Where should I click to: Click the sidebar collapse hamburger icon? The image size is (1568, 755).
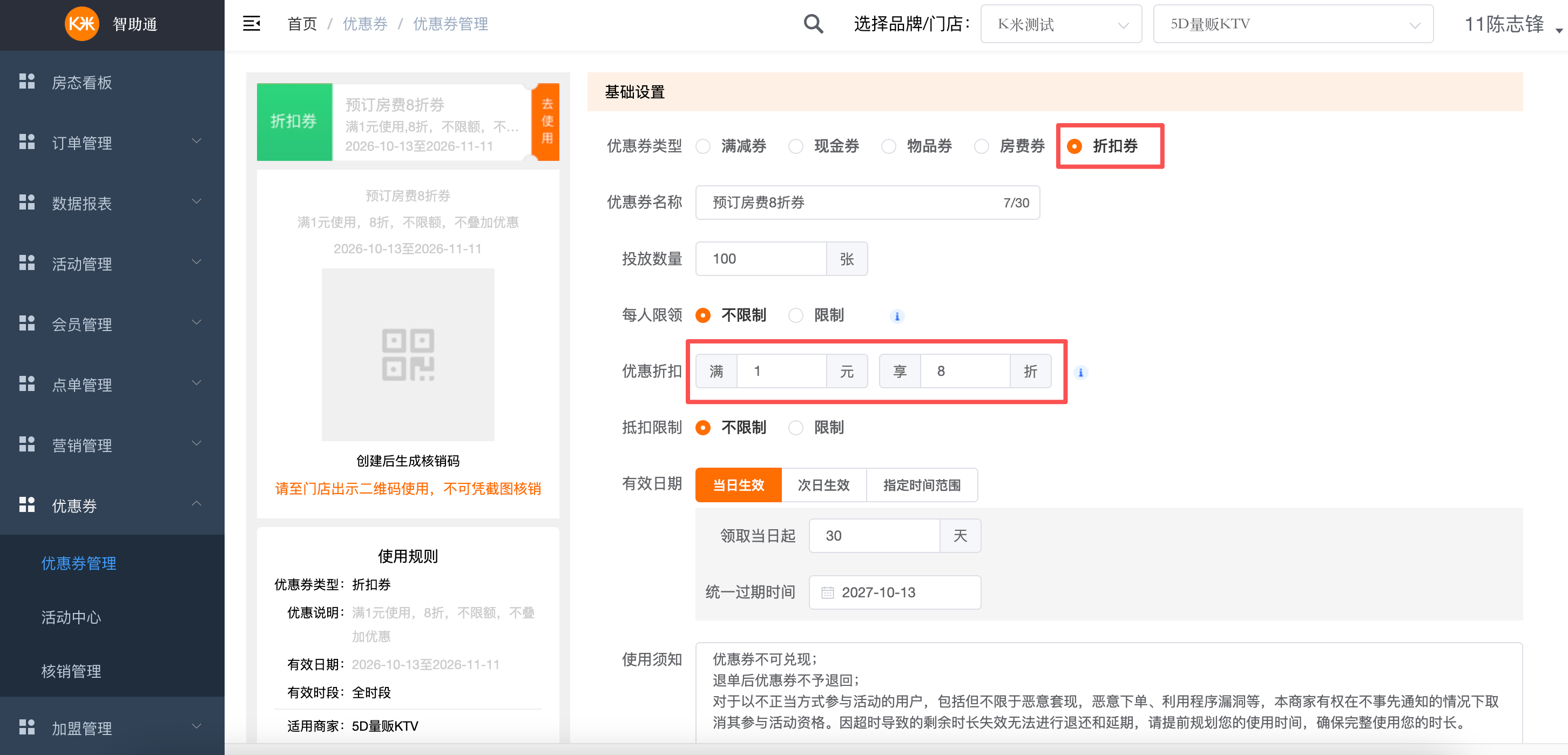pyautogui.click(x=252, y=24)
